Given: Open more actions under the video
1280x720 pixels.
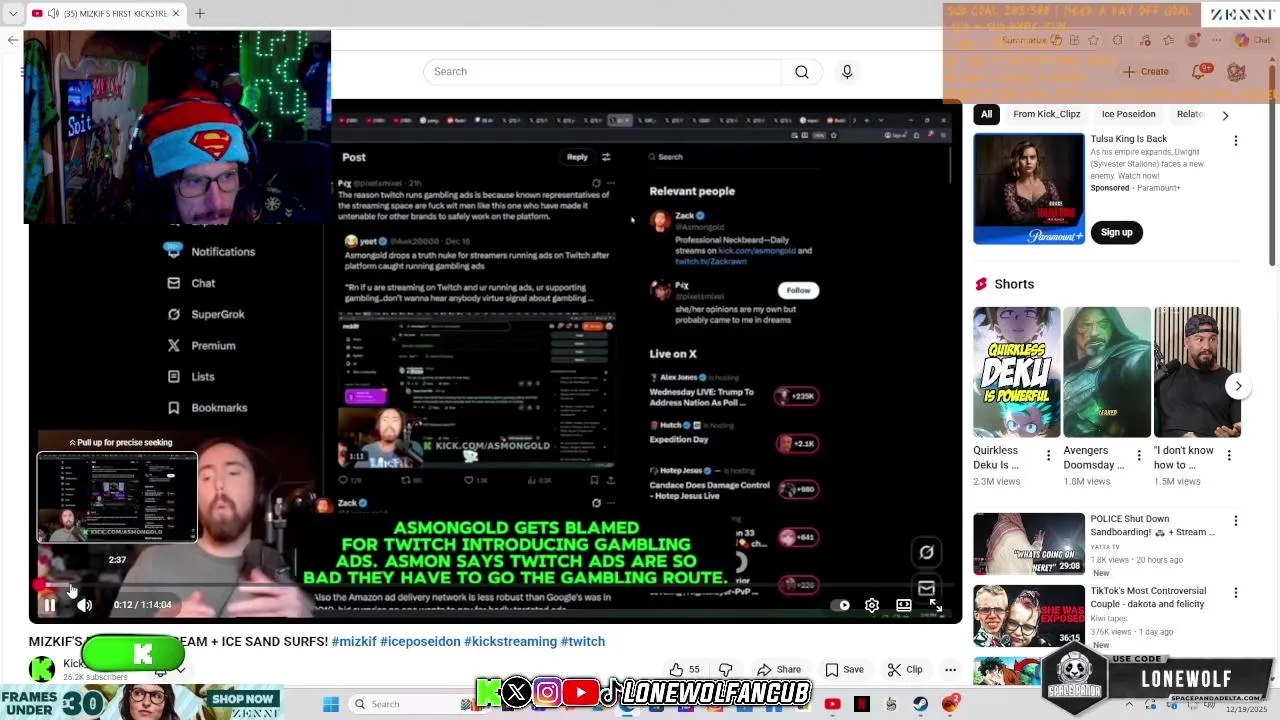Looking at the screenshot, I should 950,670.
